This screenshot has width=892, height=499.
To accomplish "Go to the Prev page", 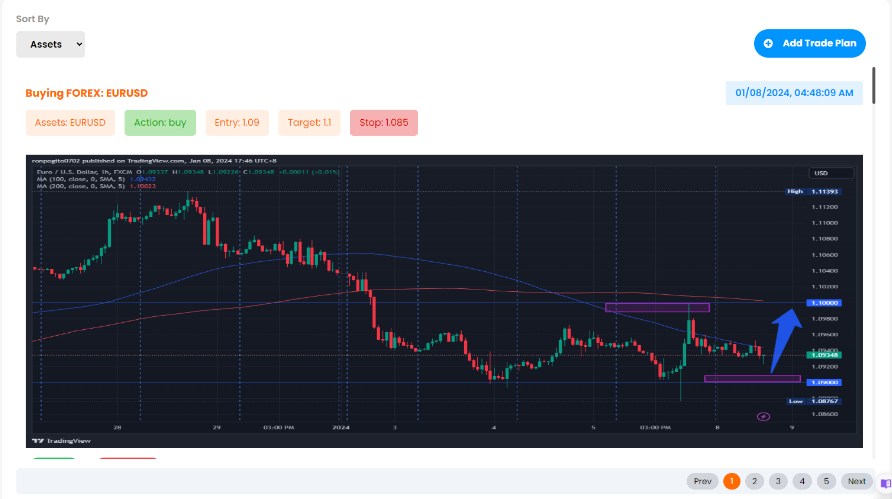I will [x=702, y=481].
